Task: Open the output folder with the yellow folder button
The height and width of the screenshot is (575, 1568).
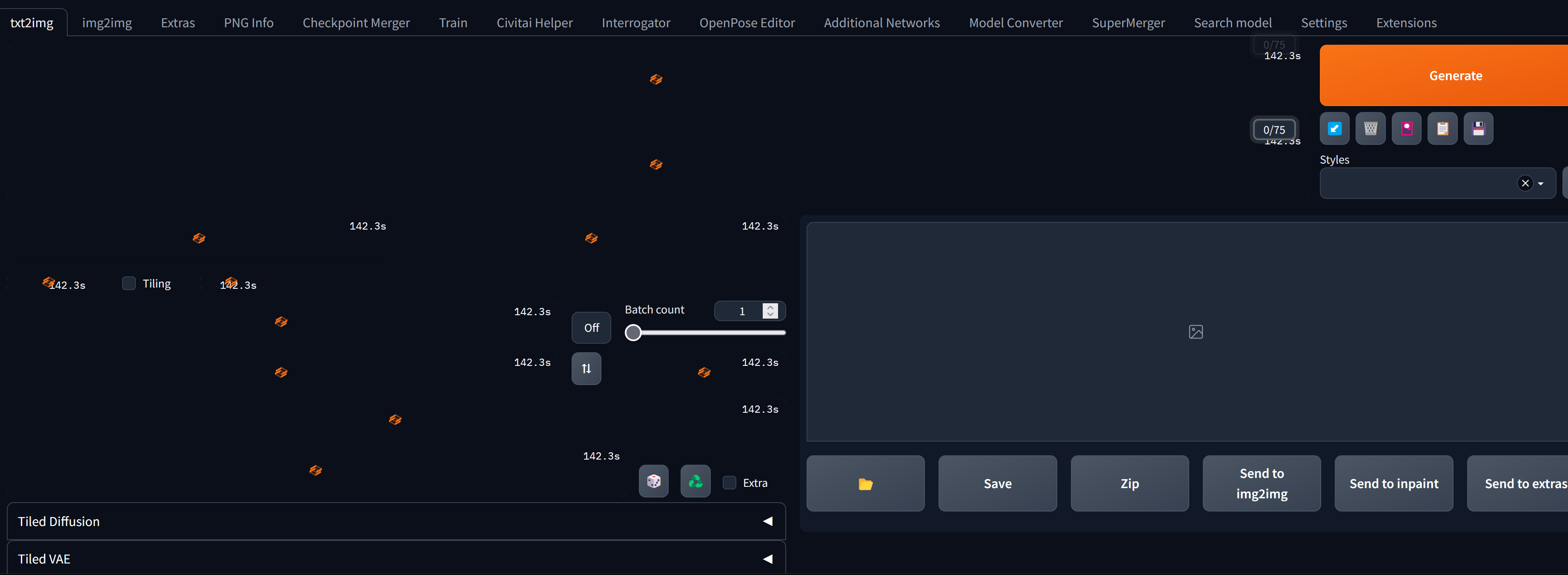Action: (865, 483)
